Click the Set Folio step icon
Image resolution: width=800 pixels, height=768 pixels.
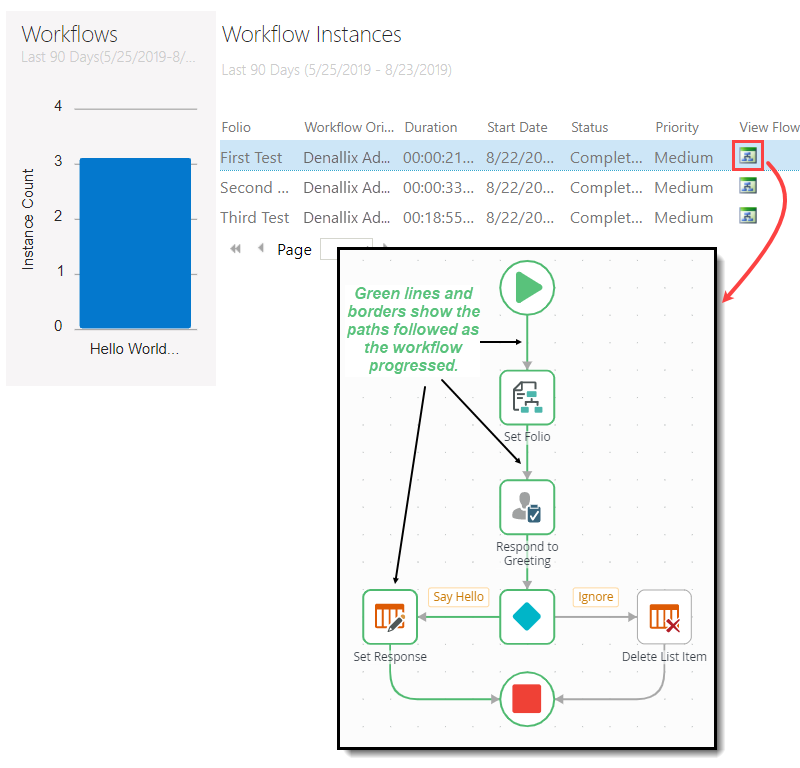[526, 397]
